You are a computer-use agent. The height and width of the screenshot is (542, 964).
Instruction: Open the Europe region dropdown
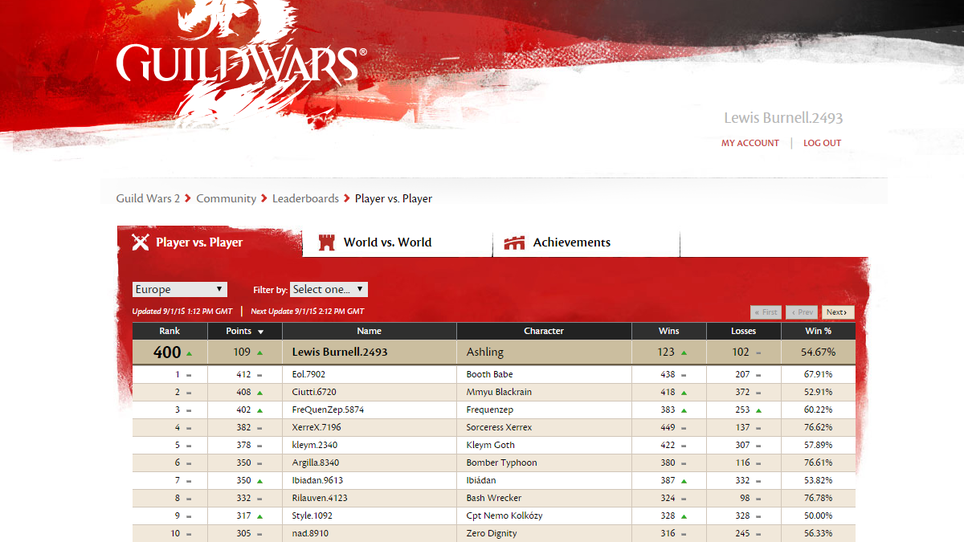[x=180, y=289]
